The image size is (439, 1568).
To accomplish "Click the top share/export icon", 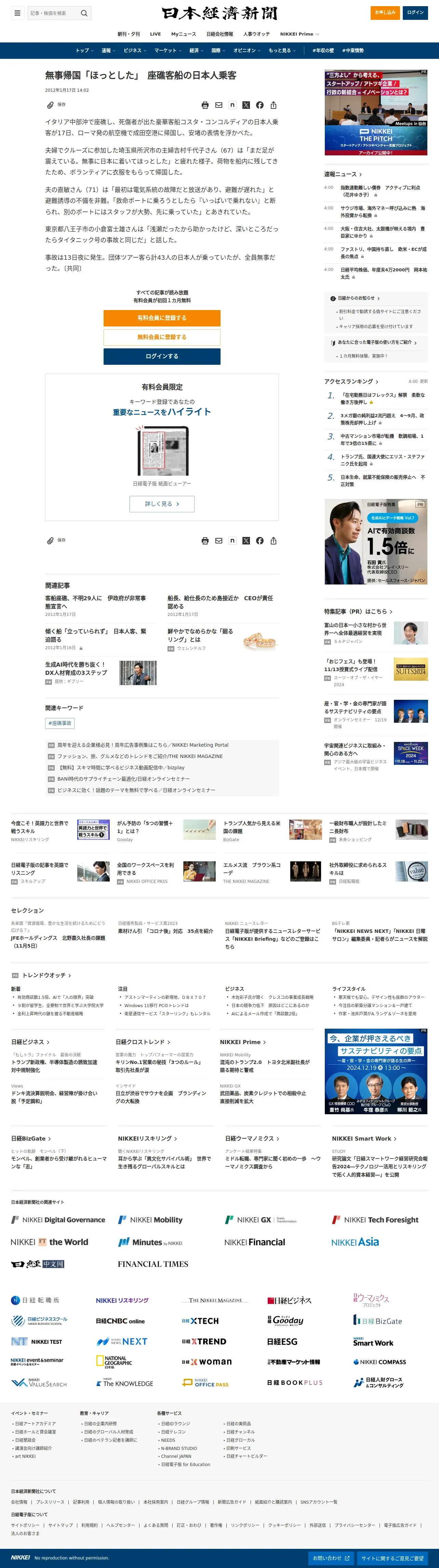I will point(274,105).
